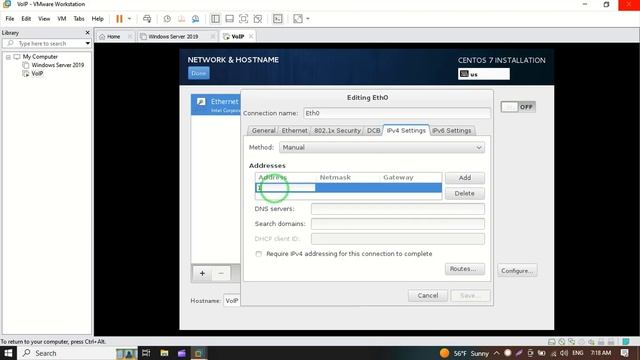The image size is (640, 360).
Task: Click the Delete address button
Action: tap(465, 193)
